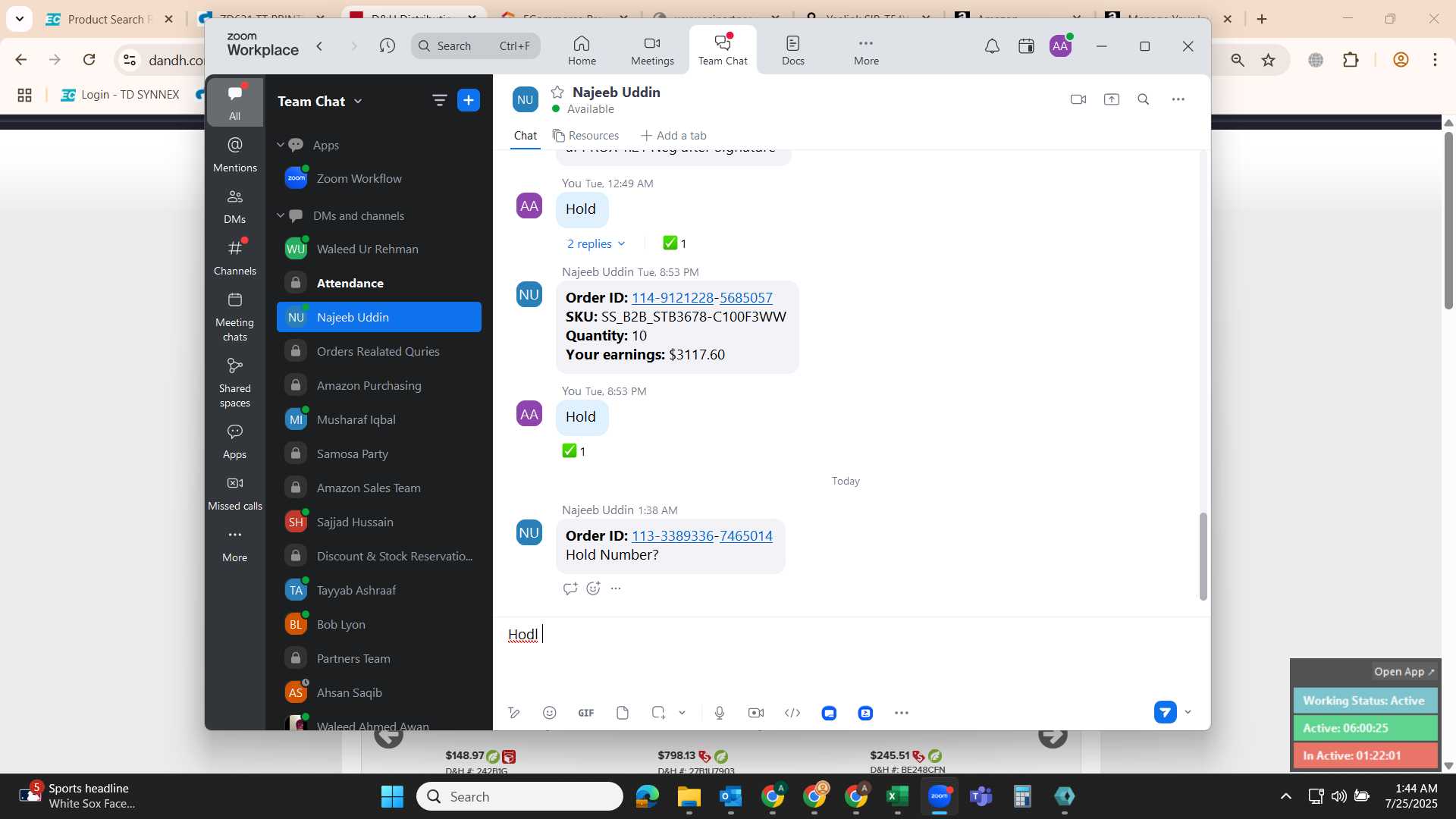Click the Windows Start button
This screenshot has width=1456, height=819.
(392, 796)
